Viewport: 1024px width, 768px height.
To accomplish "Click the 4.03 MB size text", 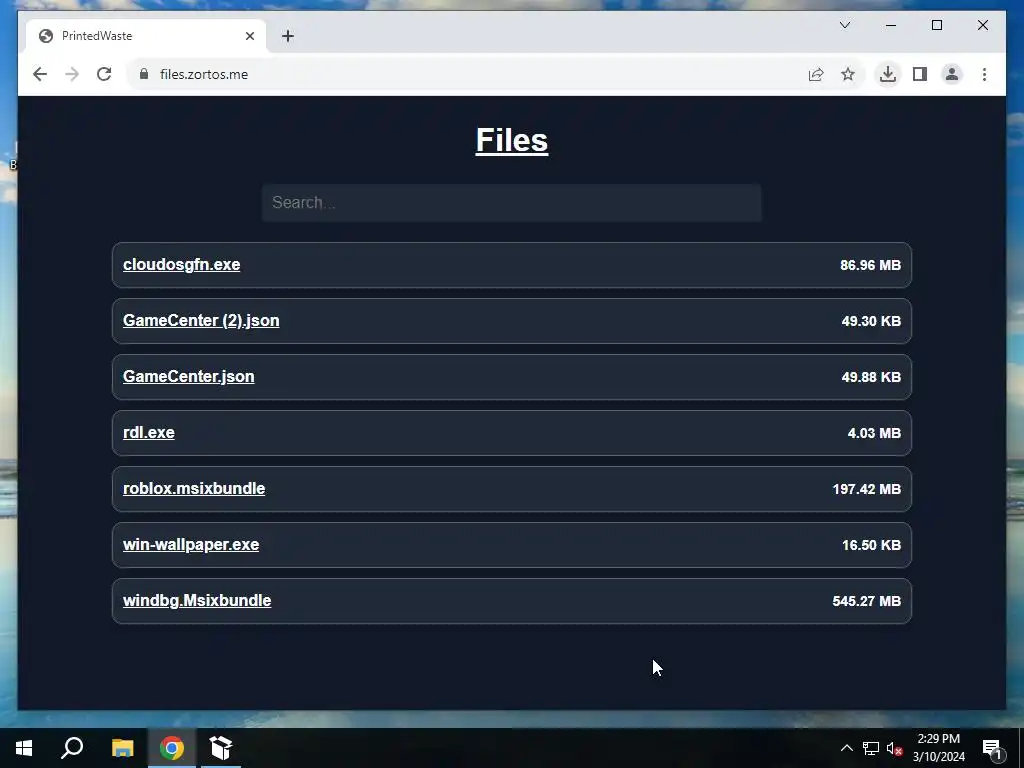I will tap(874, 433).
